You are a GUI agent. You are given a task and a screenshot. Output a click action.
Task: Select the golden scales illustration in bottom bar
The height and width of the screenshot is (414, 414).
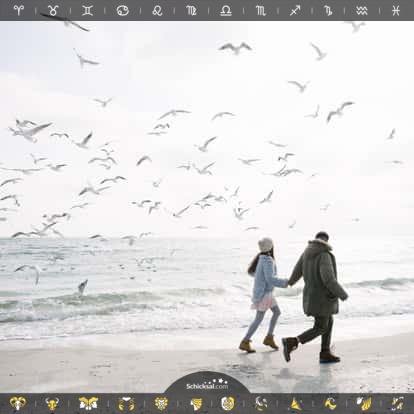coord(228,403)
